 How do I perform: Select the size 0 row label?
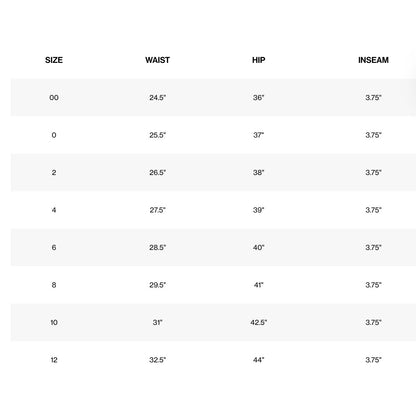(x=54, y=135)
